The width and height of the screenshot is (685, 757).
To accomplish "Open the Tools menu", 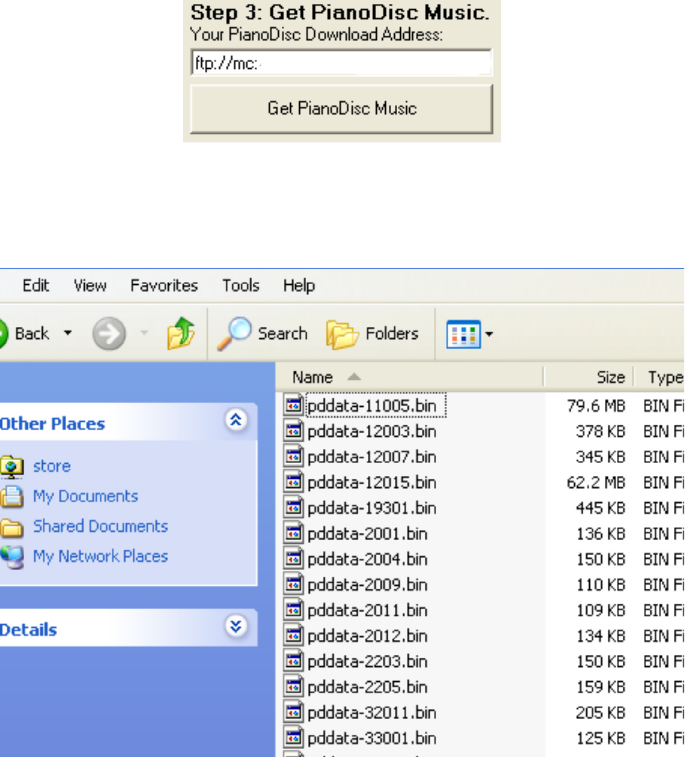I will (x=240, y=285).
